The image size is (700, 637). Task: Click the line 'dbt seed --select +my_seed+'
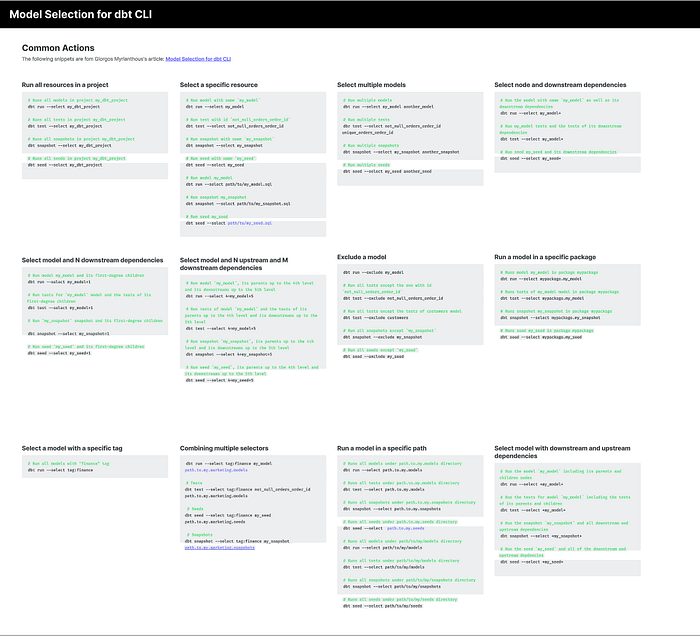point(531,562)
